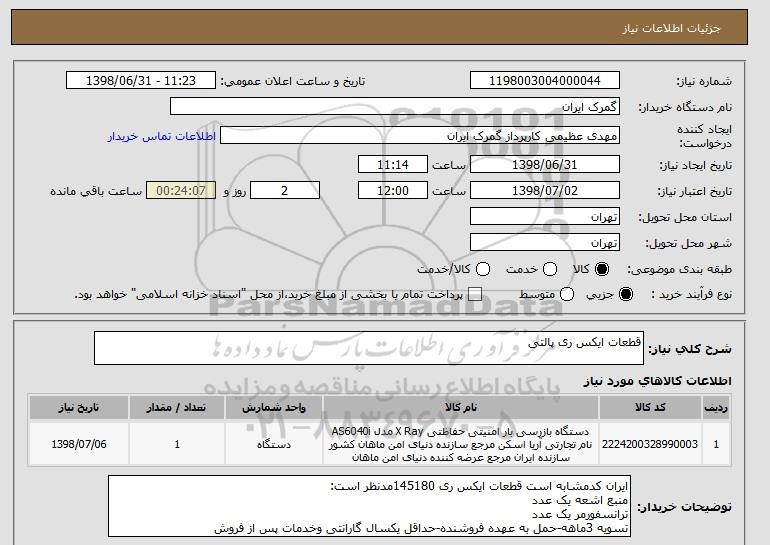
Task: Click the requester field مهدی عظیمی
Action: (x=420, y=136)
